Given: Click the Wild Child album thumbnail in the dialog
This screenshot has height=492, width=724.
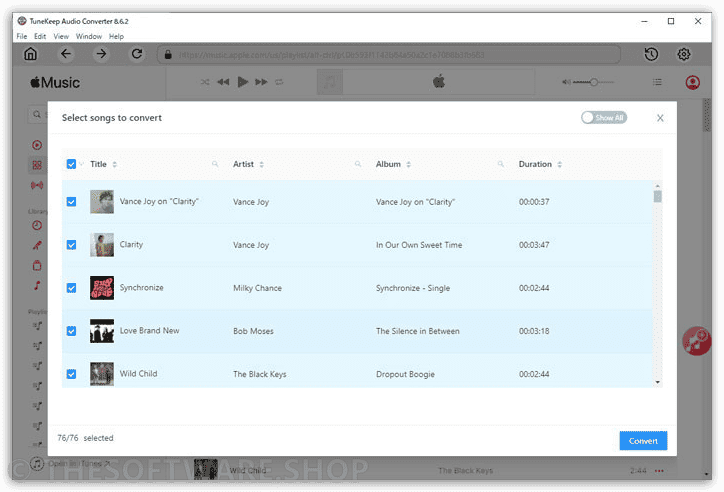Looking at the screenshot, I should pyautogui.click(x=102, y=374).
